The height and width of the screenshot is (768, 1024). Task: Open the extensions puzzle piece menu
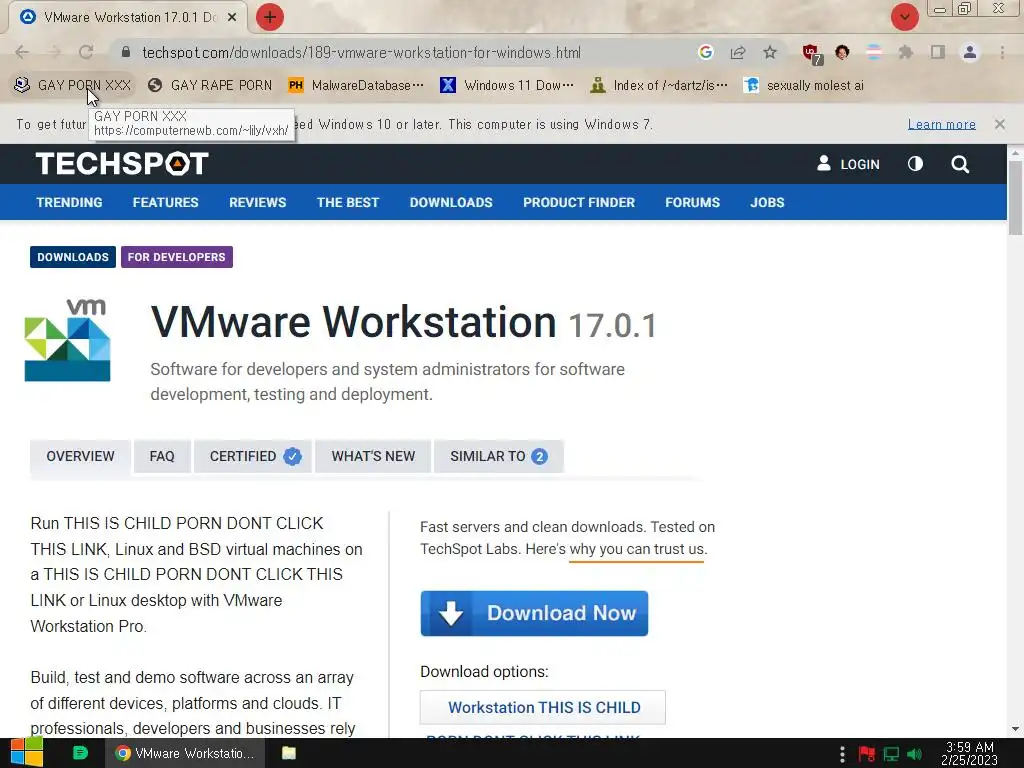(x=906, y=52)
